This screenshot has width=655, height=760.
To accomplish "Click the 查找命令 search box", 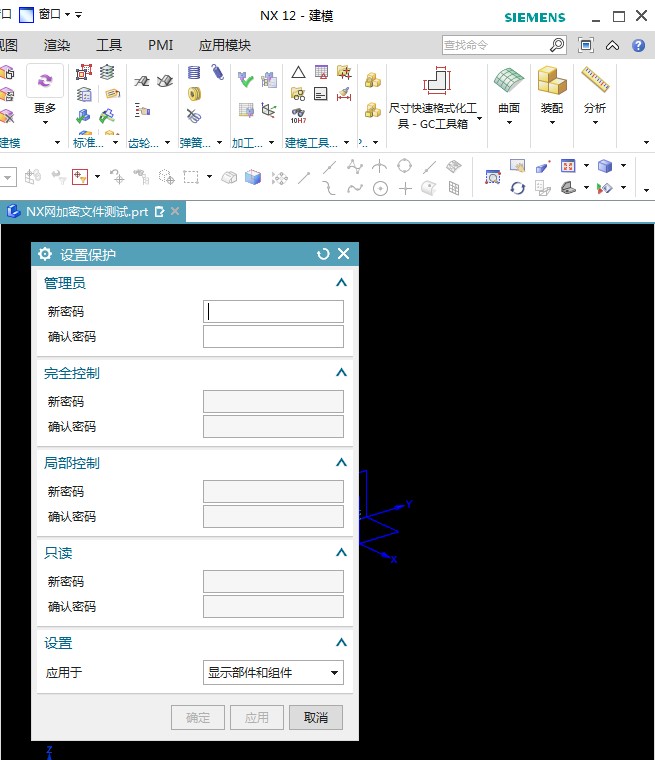I will [496, 45].
